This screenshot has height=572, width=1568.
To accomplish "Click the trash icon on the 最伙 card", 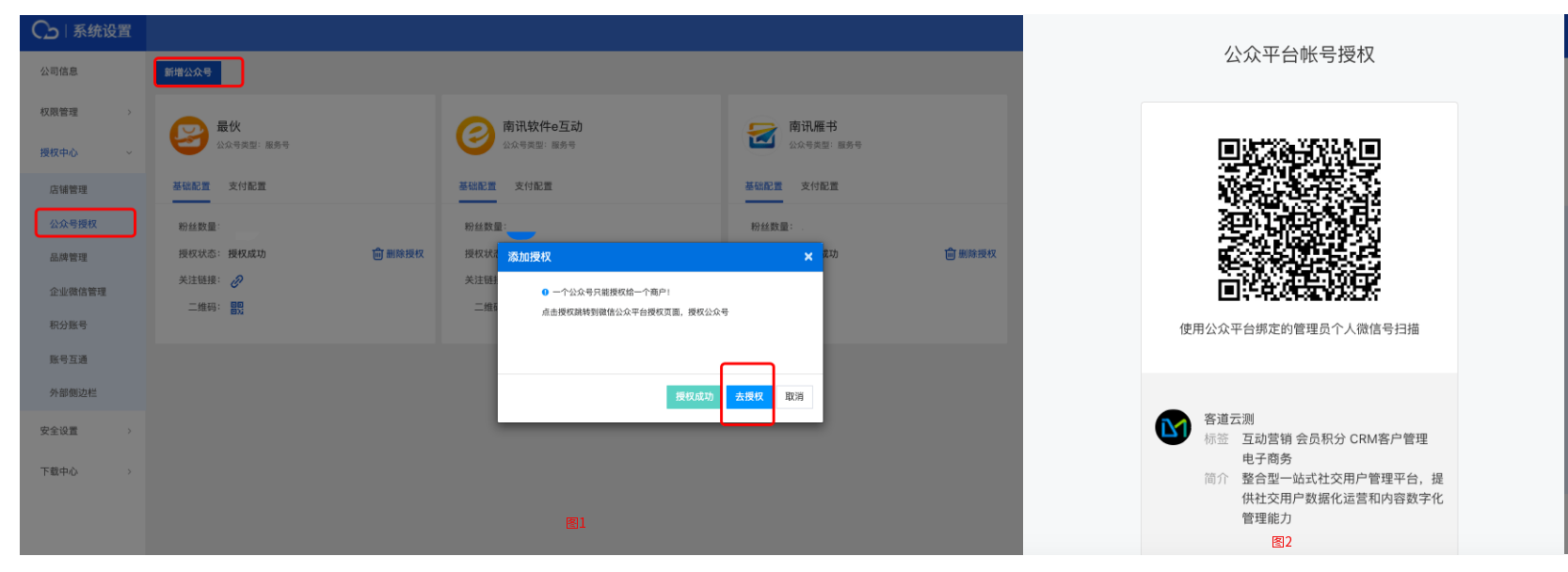I will pos(377,254).
